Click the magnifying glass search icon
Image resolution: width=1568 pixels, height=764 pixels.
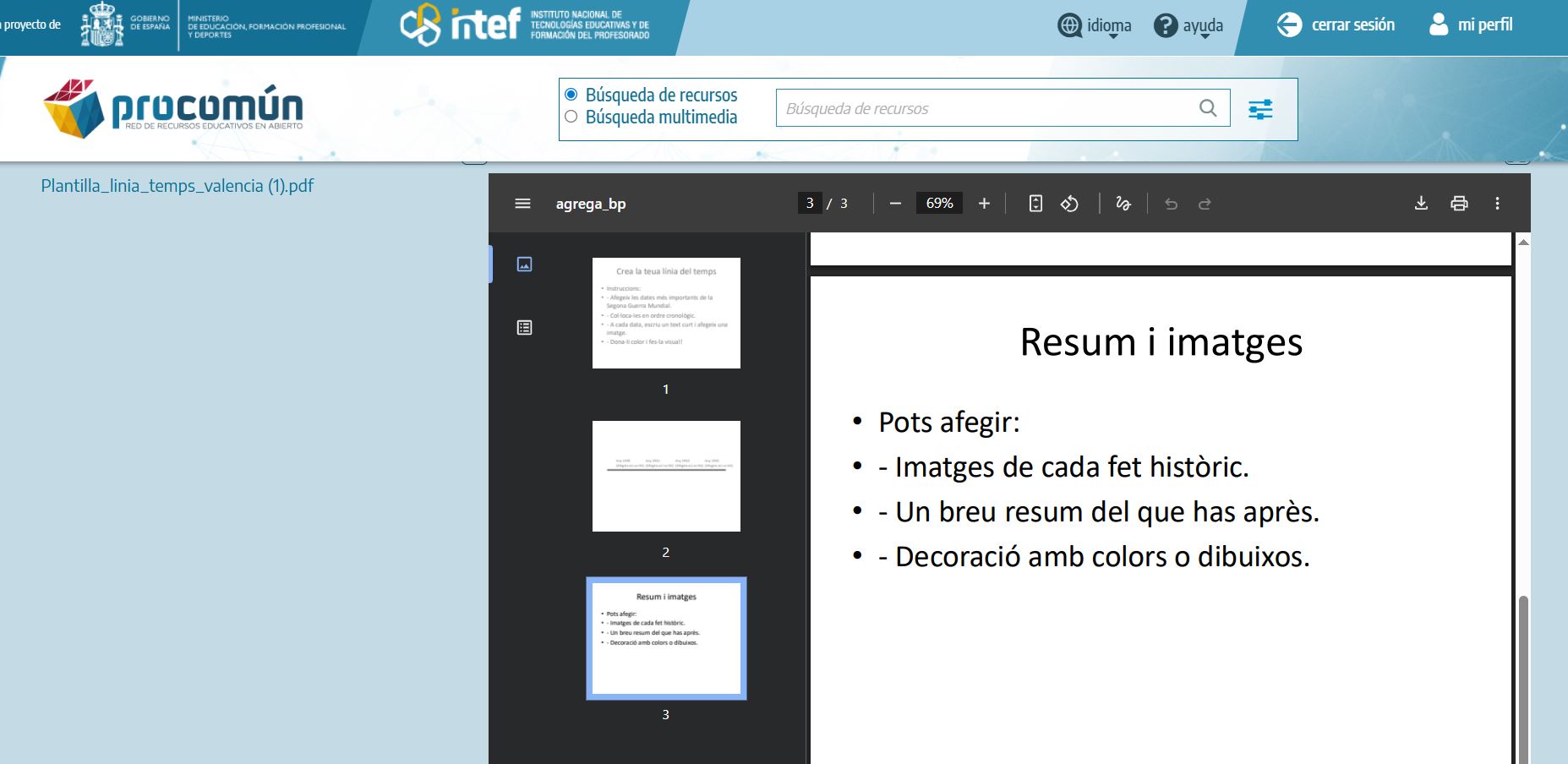(x=1208, y=107)
